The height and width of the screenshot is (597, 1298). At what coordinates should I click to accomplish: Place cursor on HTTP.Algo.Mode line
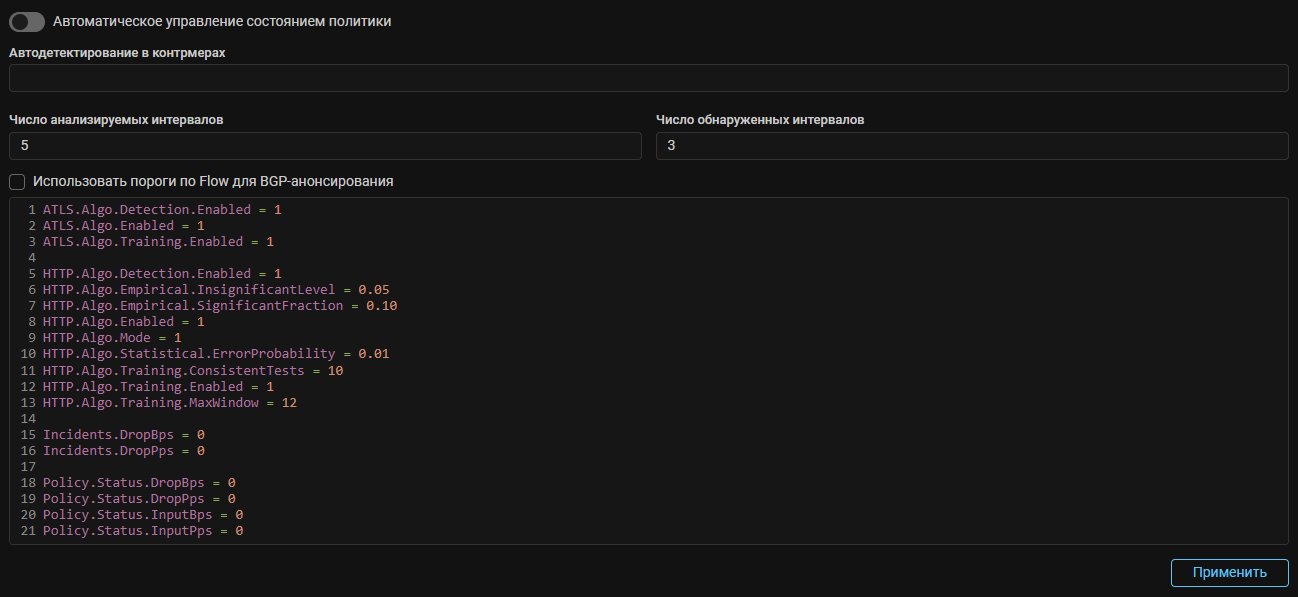coord(112,338)
